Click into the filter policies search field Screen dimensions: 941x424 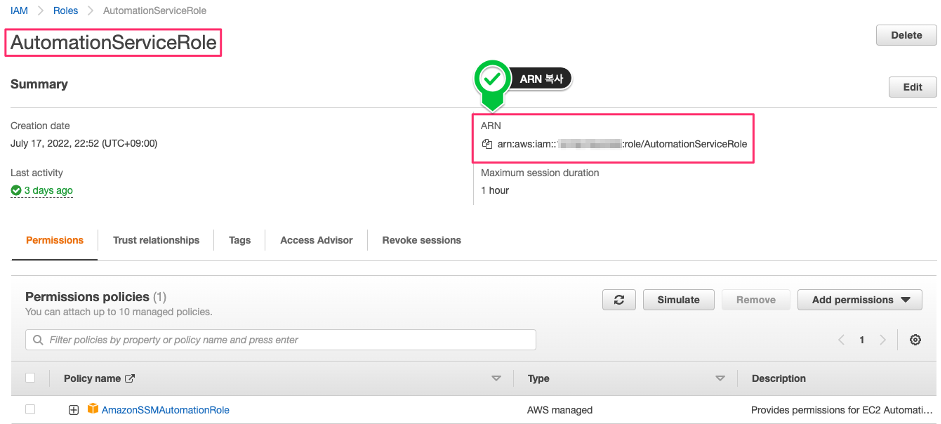coord(280,339)
